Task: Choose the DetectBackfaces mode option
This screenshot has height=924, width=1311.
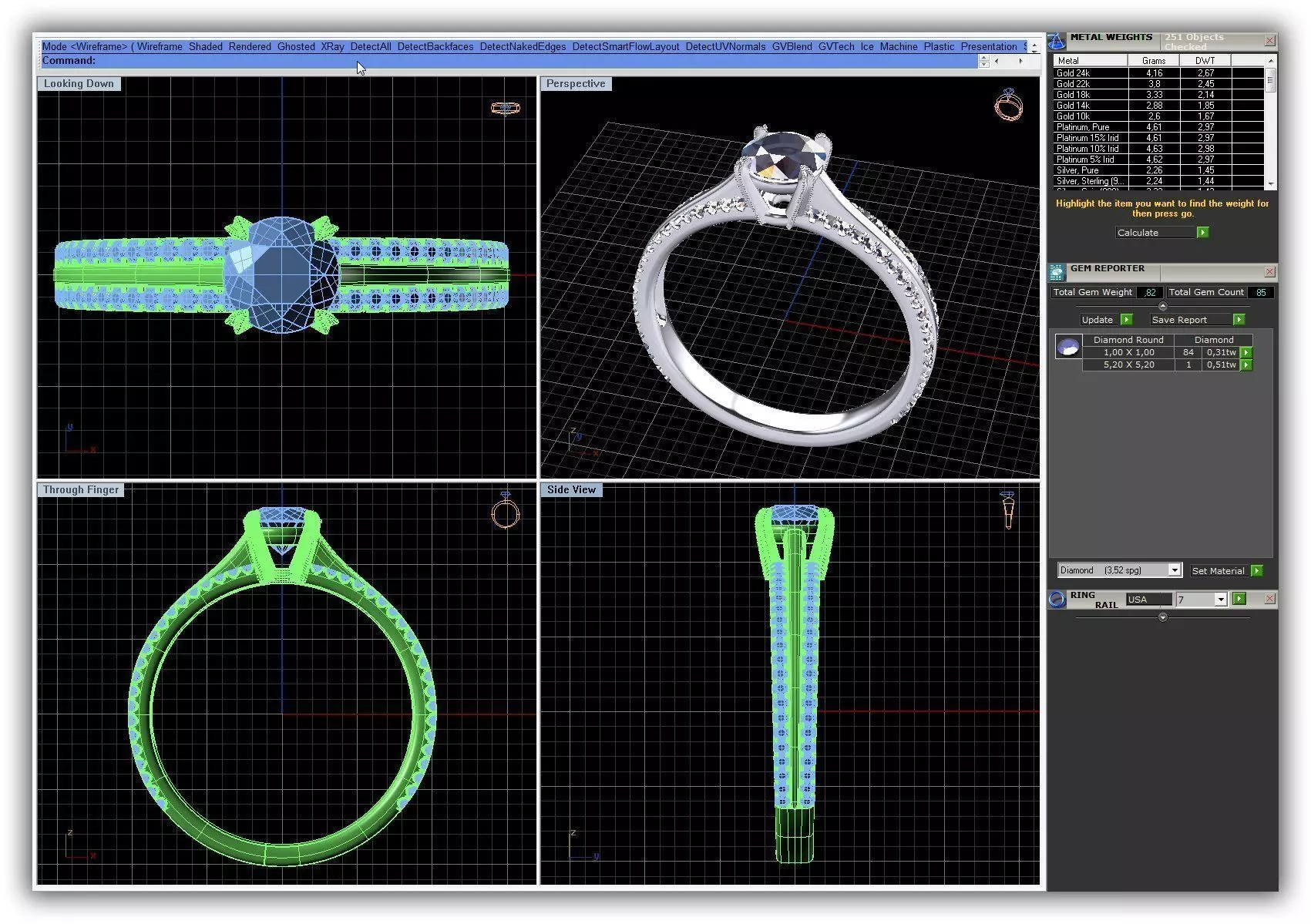Action: pyautogui.click(x=435, y=46)
